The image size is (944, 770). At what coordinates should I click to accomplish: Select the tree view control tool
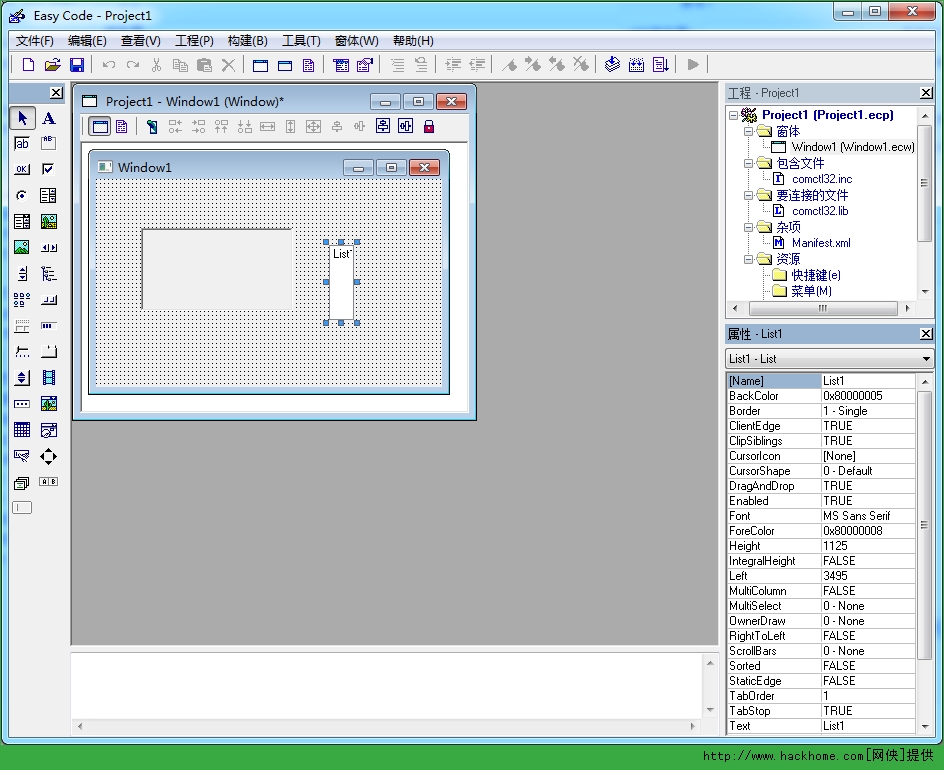point(48,274)
